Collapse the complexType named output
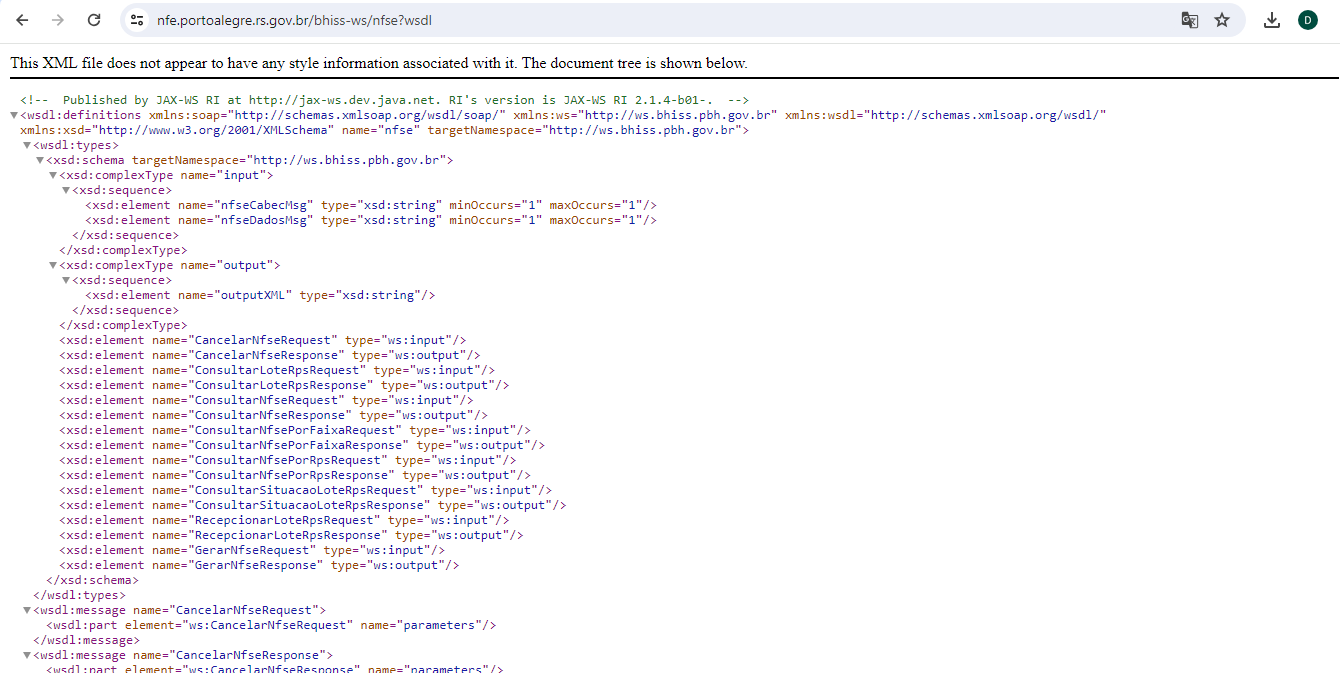Screen dimensions: 1340x673 pyautogui.click(x=53, y=265)
